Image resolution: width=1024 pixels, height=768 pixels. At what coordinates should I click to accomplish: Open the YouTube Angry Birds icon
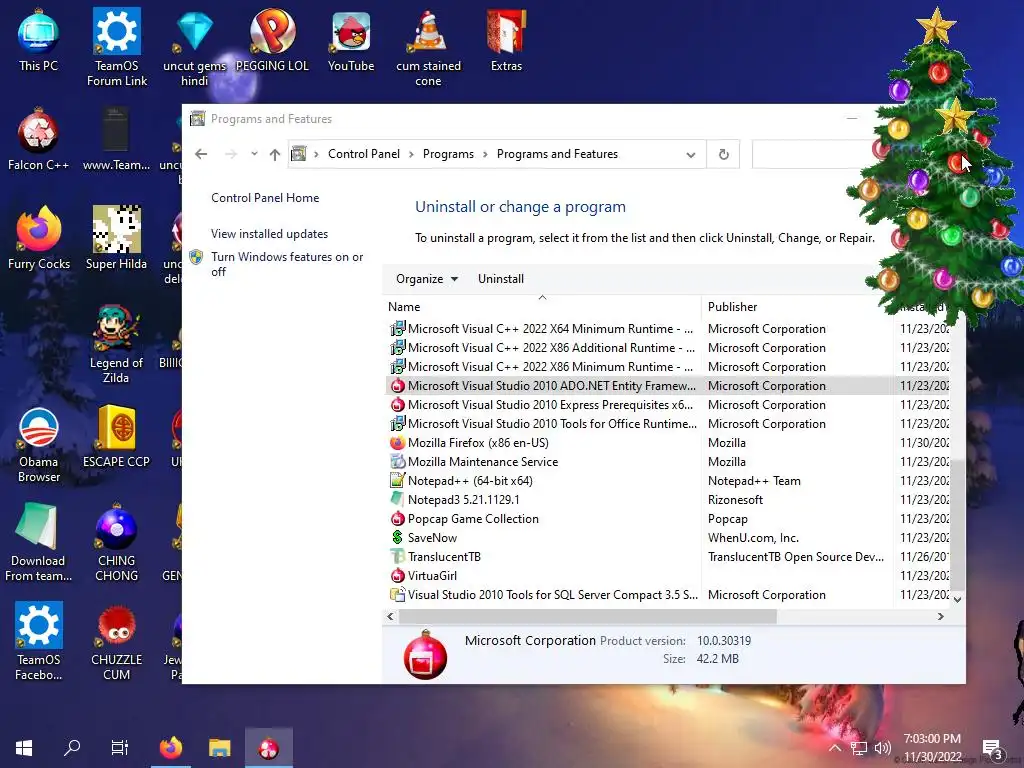coord(351,40)
